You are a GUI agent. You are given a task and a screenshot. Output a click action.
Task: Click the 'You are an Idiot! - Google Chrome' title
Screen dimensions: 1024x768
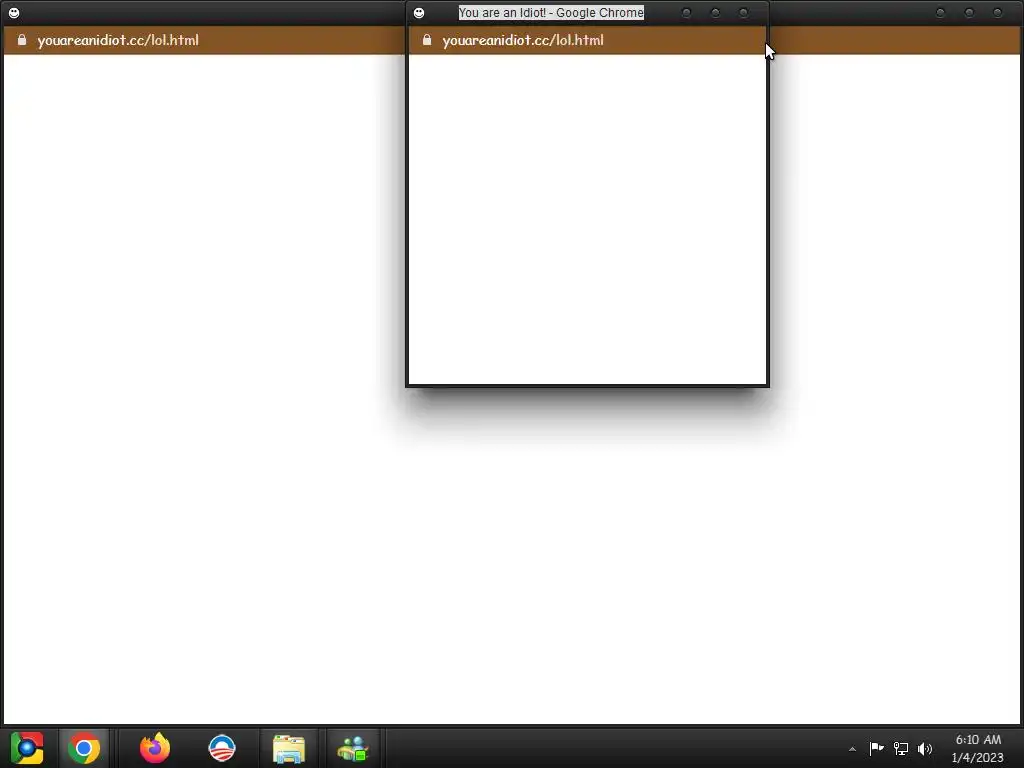(551, 12)
